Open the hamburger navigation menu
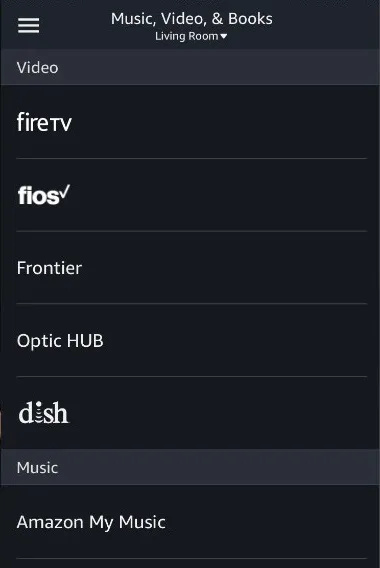 pyautogui.click(x=29, y=25)
